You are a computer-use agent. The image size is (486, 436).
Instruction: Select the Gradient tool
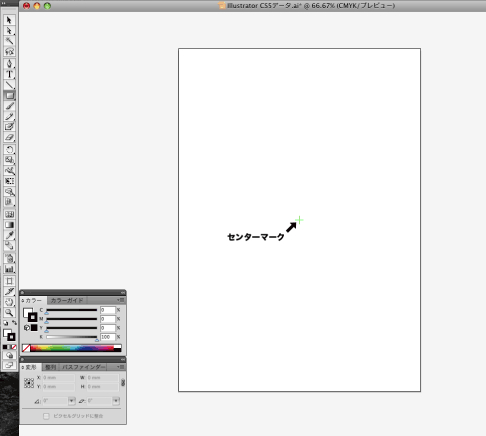9,225
